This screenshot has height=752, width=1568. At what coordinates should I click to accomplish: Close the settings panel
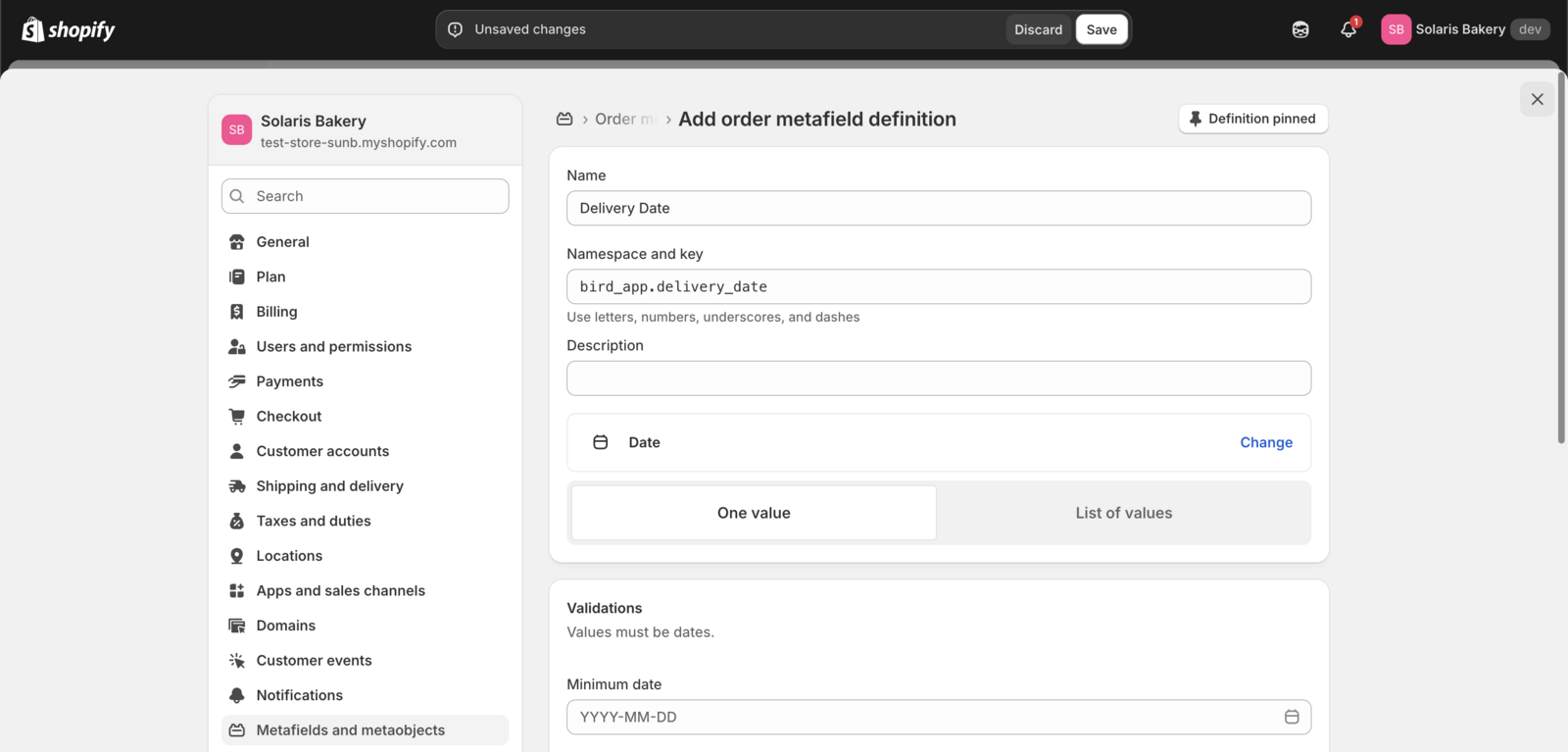(x=1537, y=99)
